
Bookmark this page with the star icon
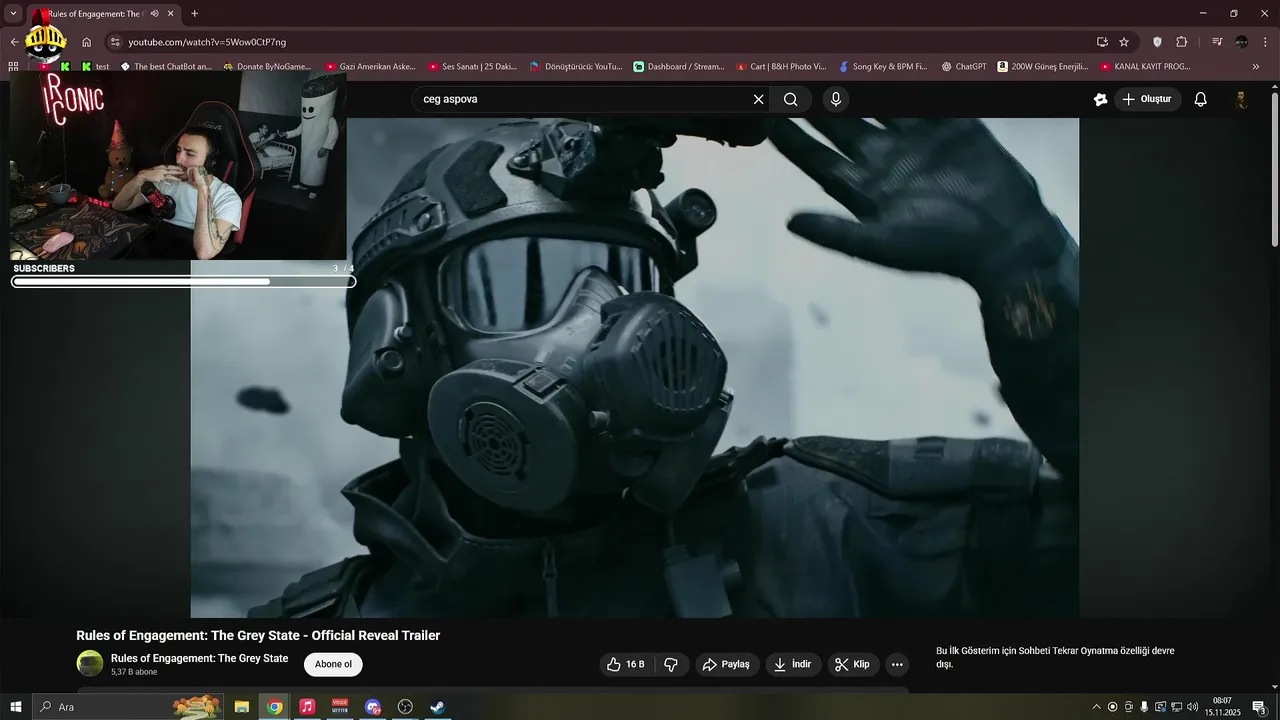pyautogui.click(x=1124, y=42)
